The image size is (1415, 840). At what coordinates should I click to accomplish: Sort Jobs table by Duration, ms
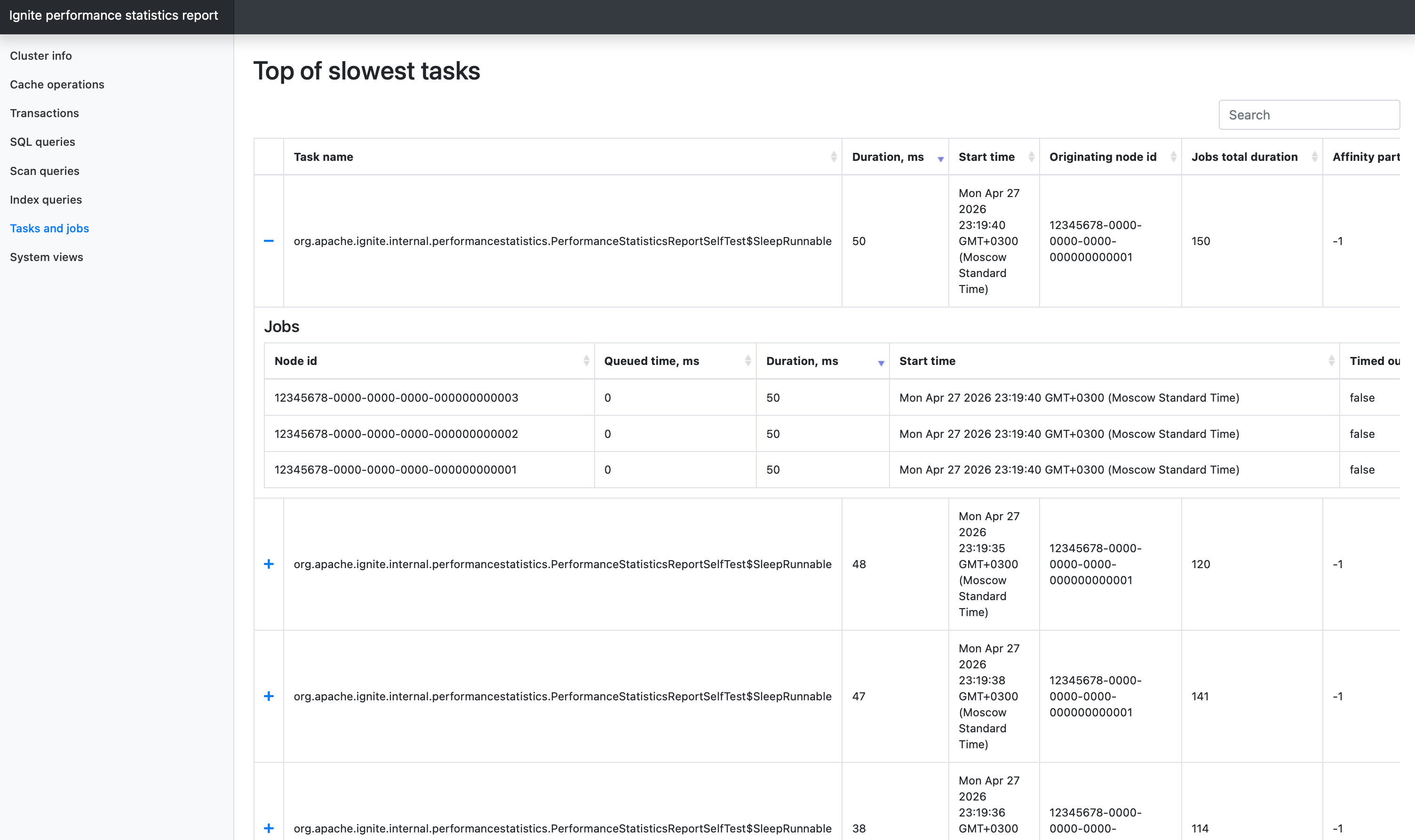click(x=822, y=361)
